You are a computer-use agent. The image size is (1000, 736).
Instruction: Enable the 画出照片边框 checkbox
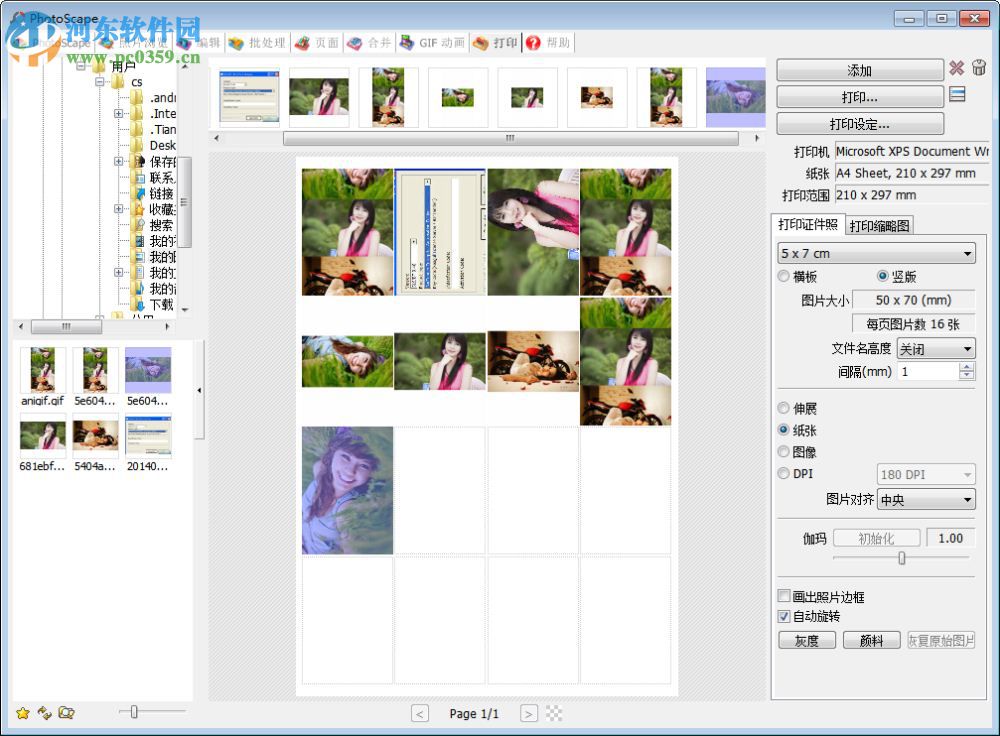click(784, 595)
